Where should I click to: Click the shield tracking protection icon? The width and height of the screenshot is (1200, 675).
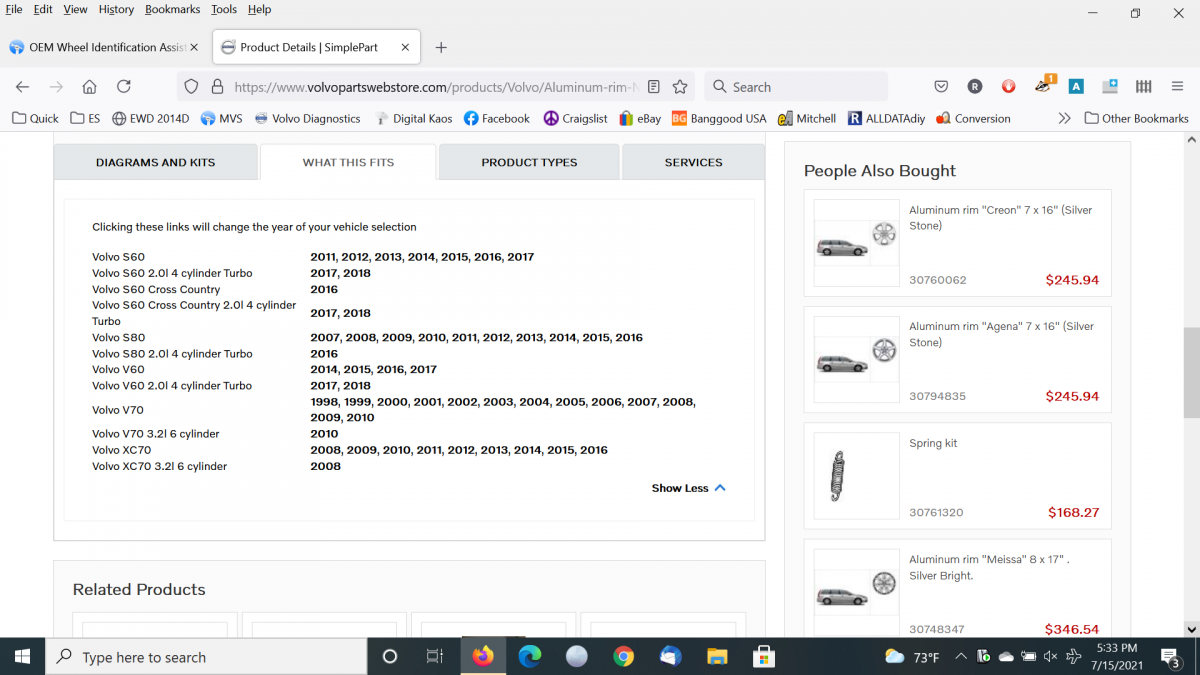coord(192,87)
